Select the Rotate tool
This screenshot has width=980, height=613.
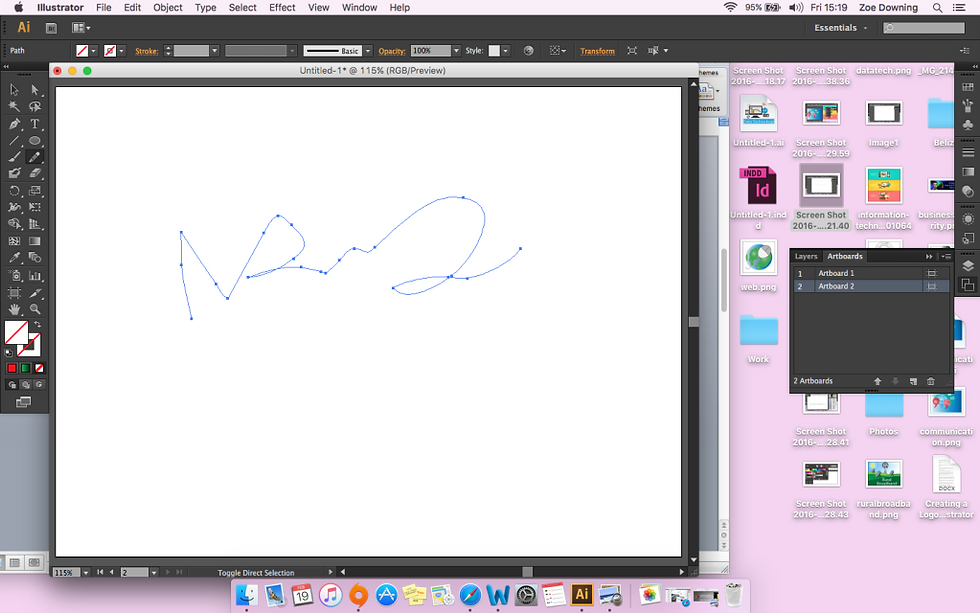tap(14, 191)
